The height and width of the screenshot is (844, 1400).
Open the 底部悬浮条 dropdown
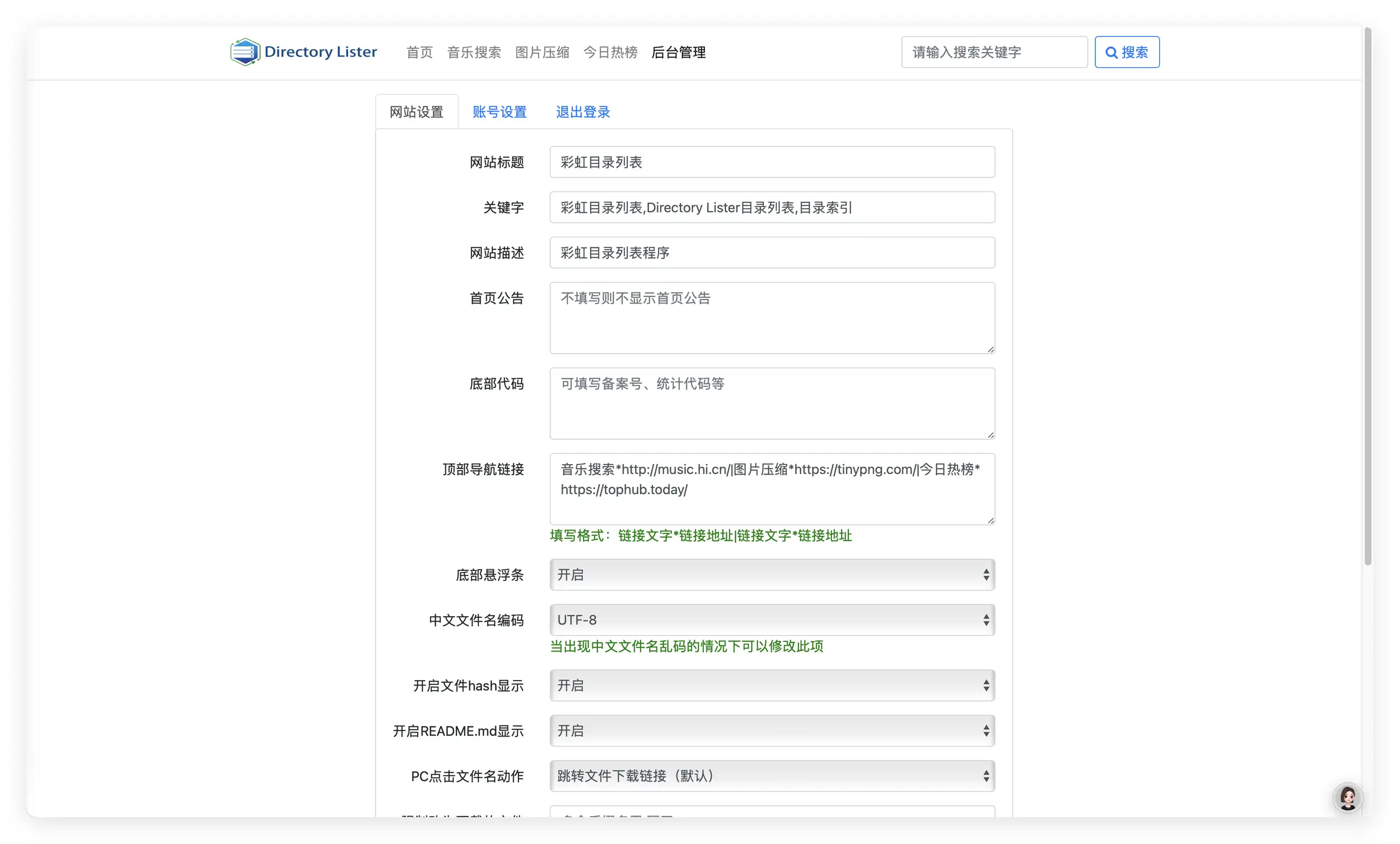coord(771,574)
